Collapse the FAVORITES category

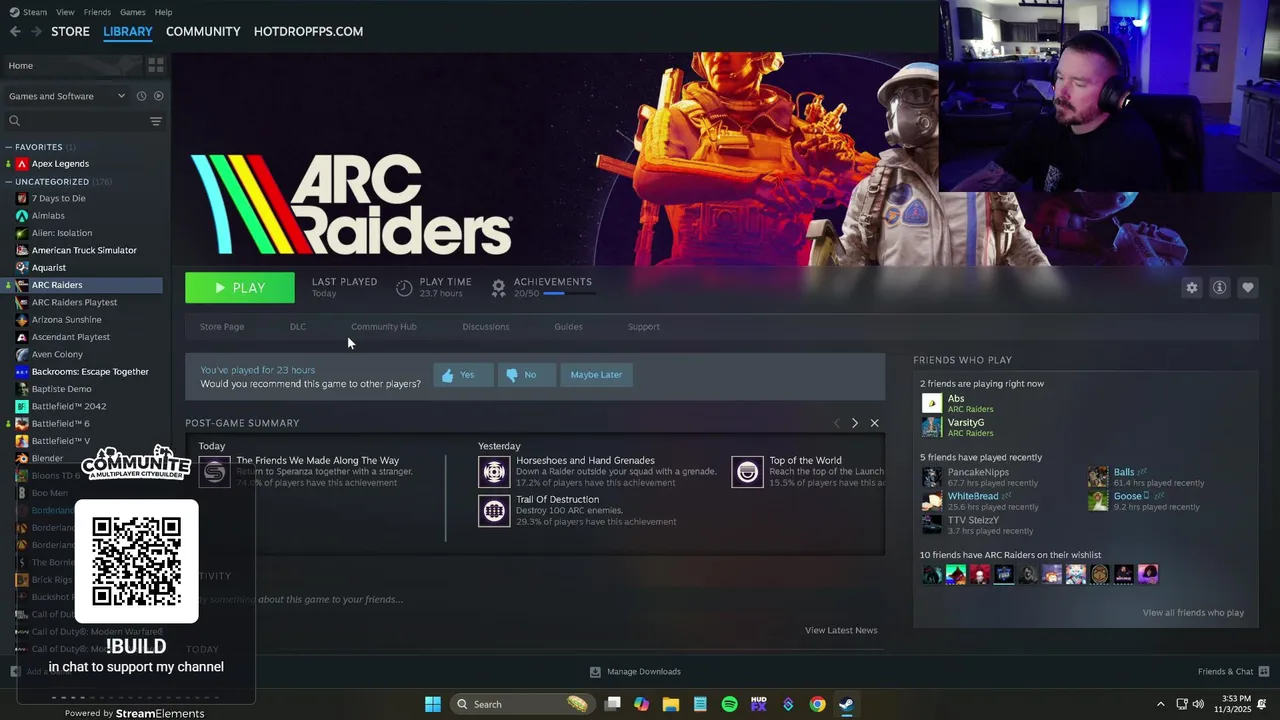click(x=8, y=147)
